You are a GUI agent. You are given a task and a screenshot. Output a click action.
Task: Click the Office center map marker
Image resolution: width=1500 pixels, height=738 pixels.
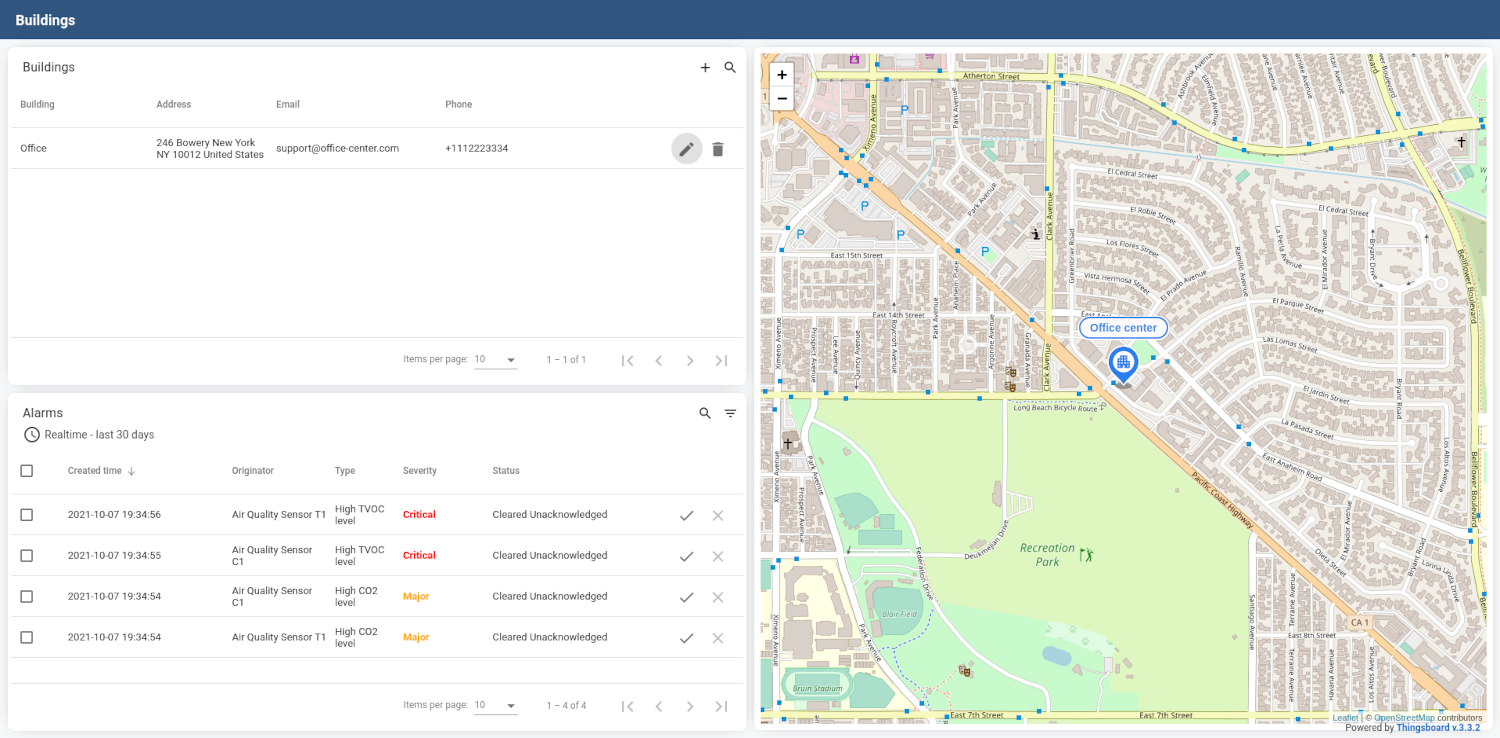(1123, 364)
